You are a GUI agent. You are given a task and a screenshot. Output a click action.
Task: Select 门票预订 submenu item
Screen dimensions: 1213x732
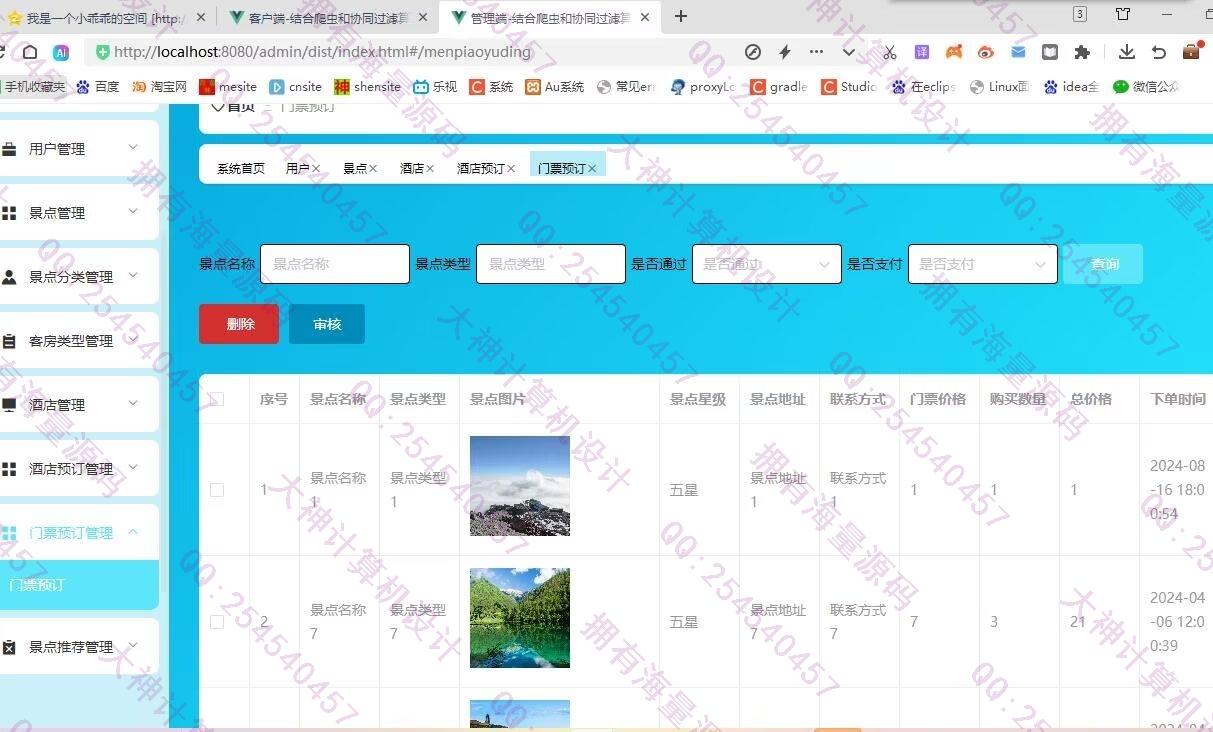pos(78,585)
